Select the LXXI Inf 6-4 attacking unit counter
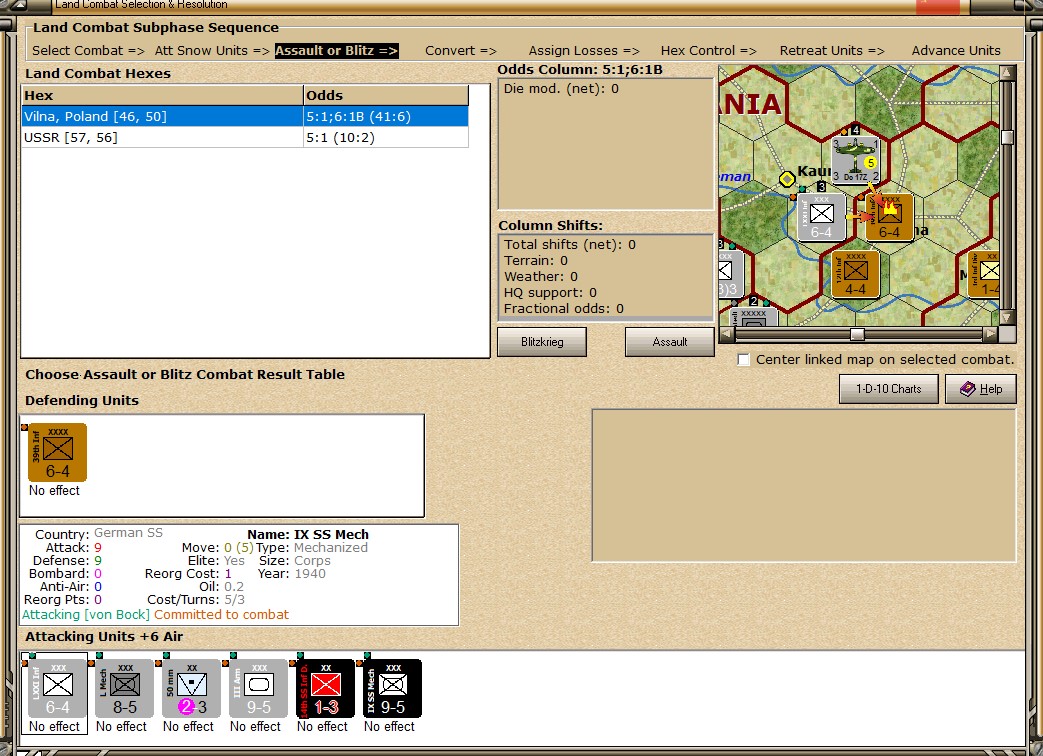Screen dimensions: 1043x756 (x=57, y=688)
